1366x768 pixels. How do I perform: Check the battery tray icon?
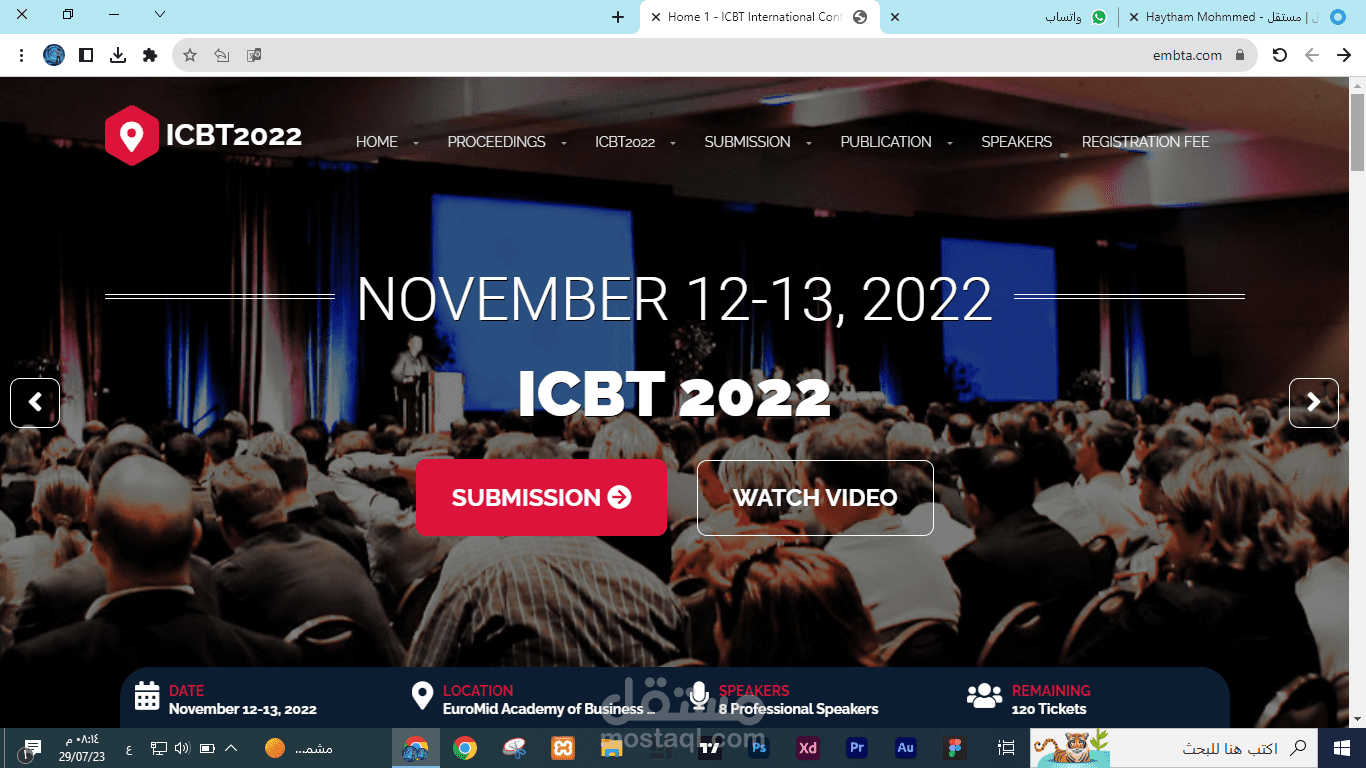point(207,748)
